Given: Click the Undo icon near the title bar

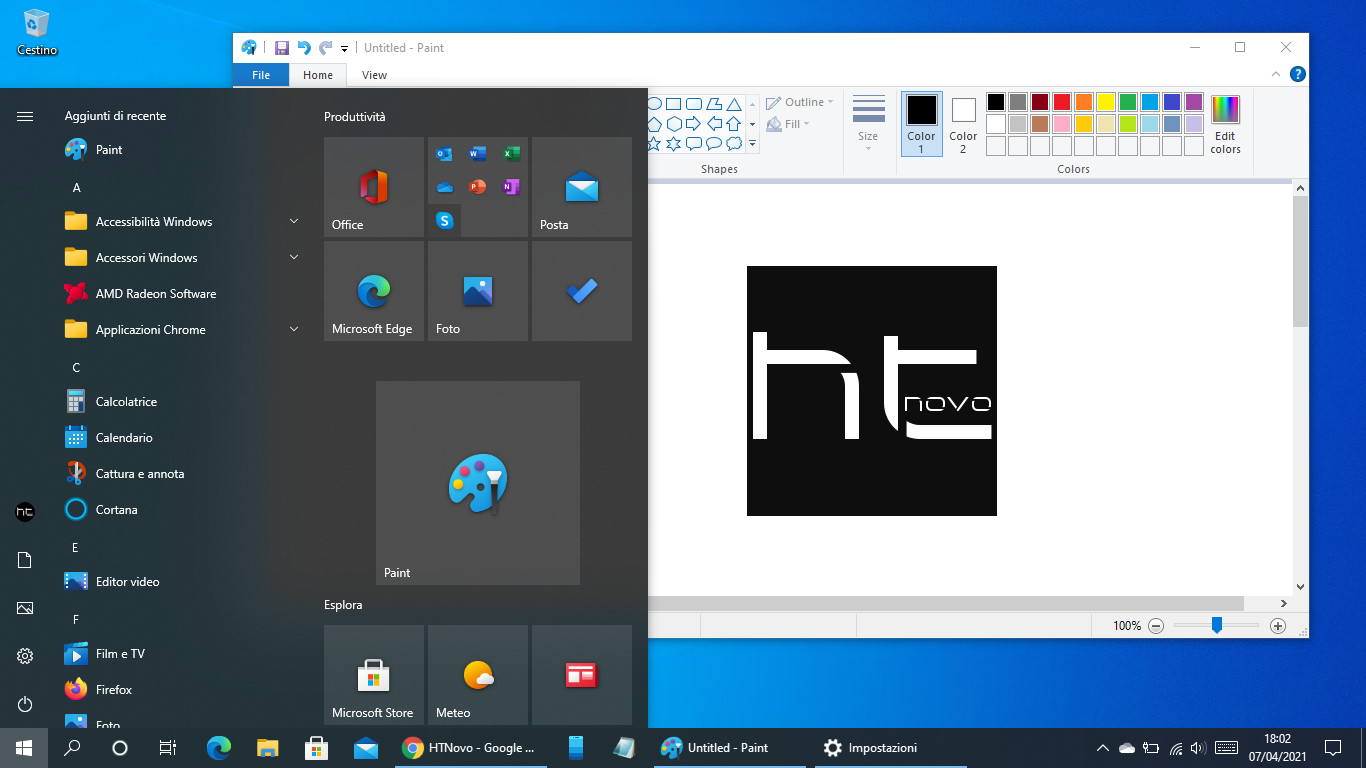Looking at the screenshot, I should 303,47.
